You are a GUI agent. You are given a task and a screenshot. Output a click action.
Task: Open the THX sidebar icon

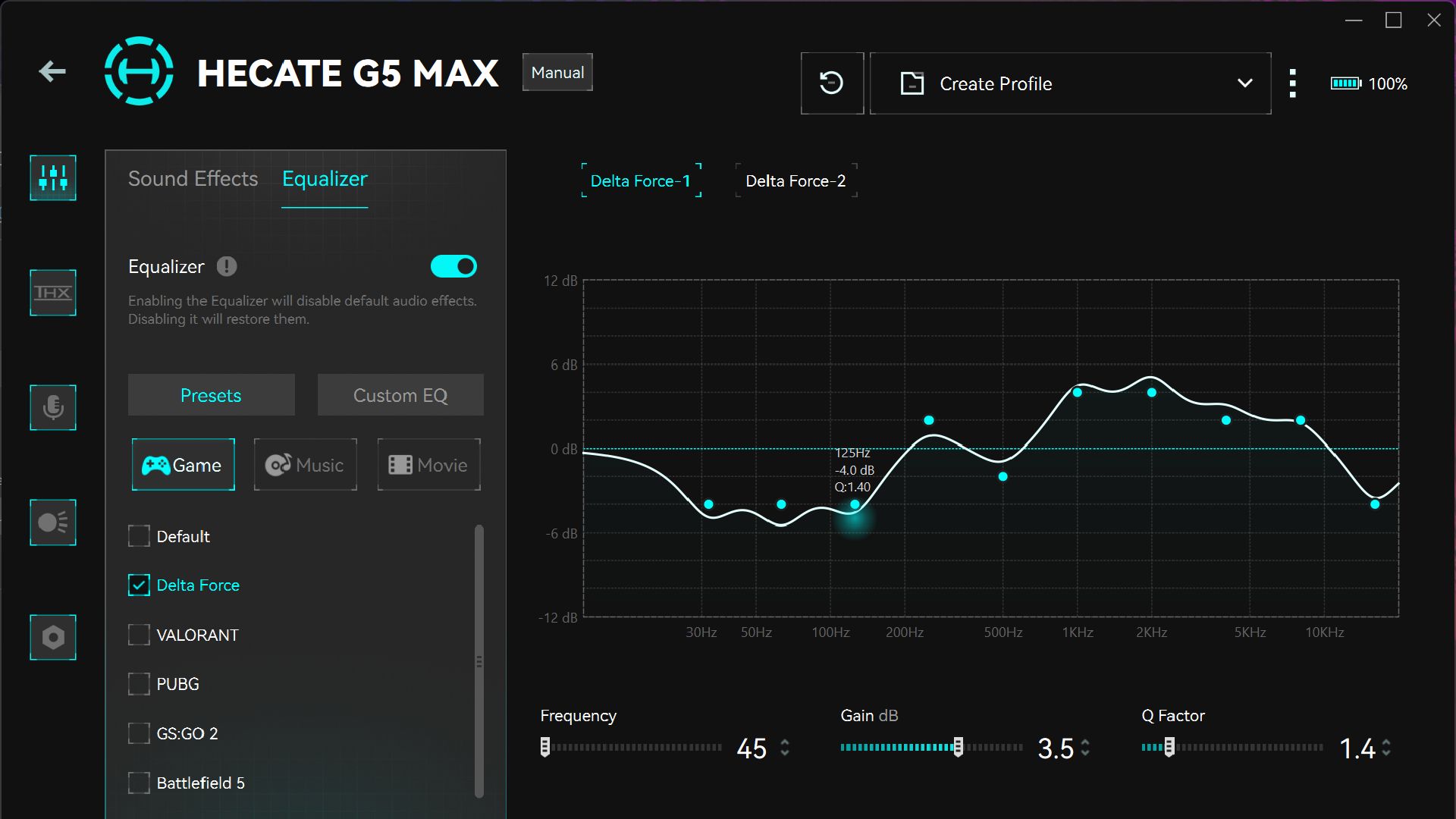(53, 293)
